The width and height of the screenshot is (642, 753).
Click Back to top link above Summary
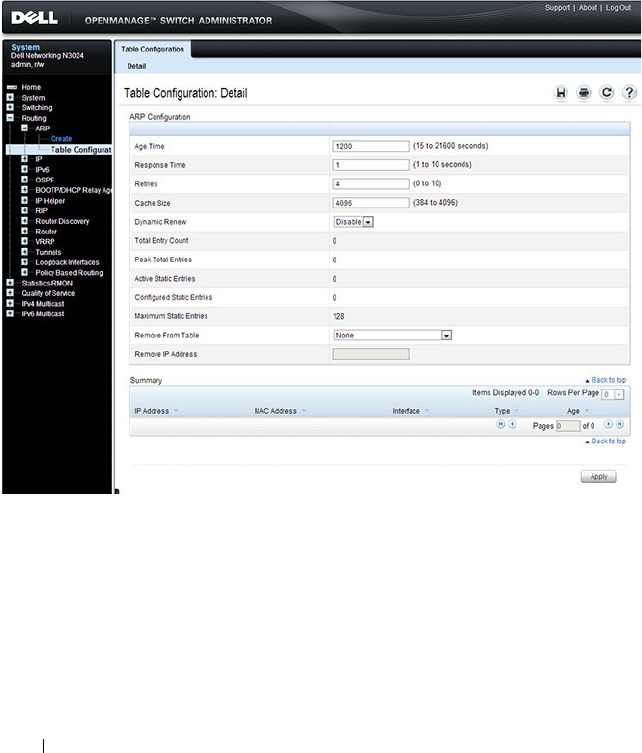[x=606, y=380]
